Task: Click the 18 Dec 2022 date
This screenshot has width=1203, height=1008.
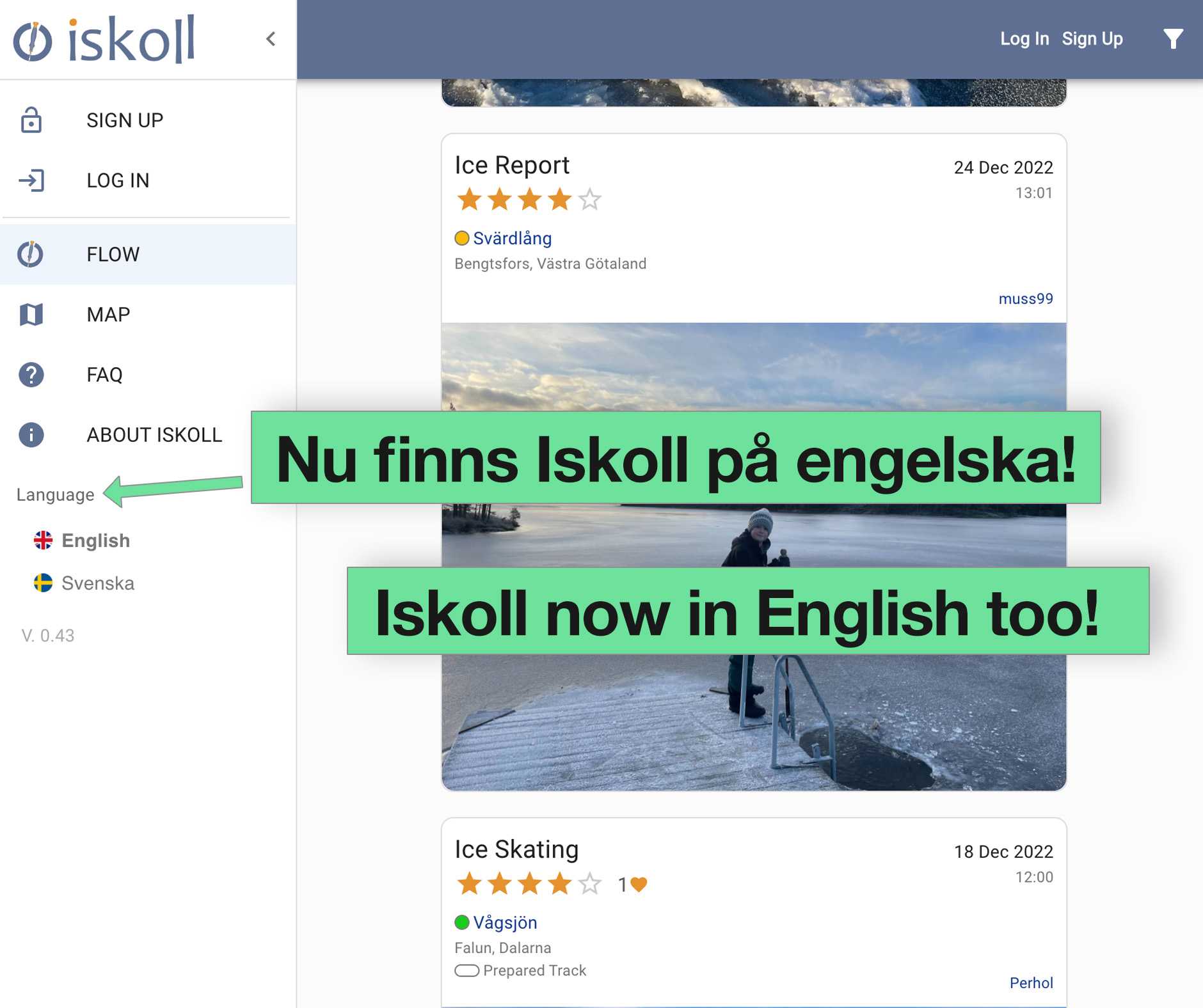Action: click(x=1003, y=852)
